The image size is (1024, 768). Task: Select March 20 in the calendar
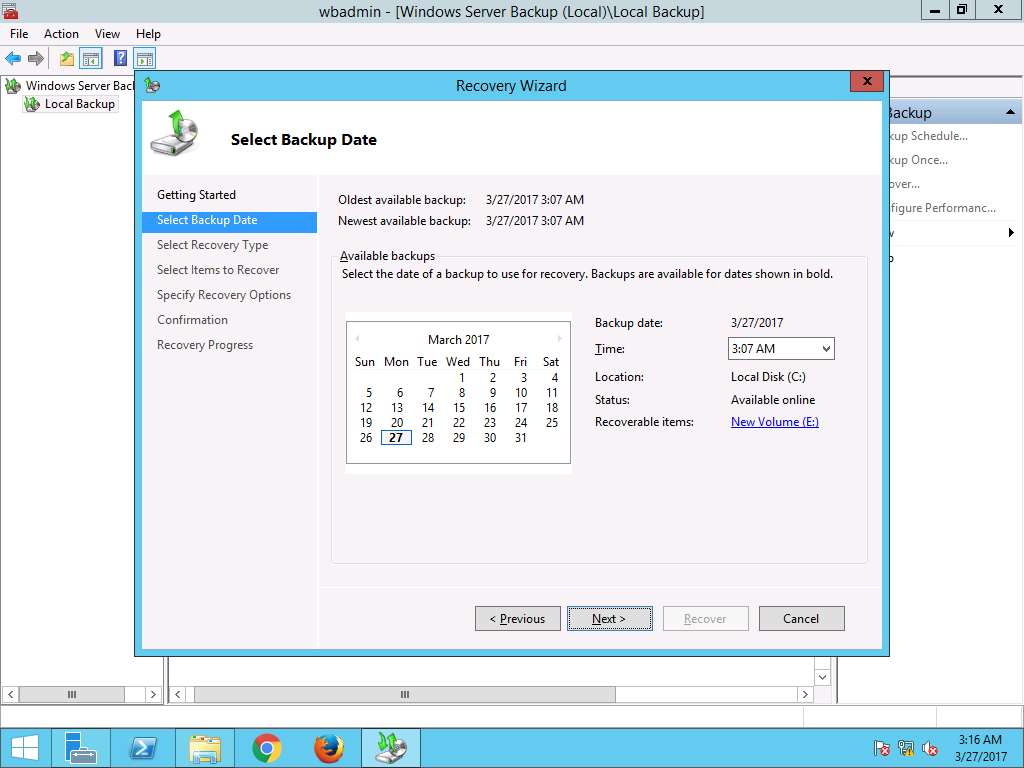pos(397,423)
